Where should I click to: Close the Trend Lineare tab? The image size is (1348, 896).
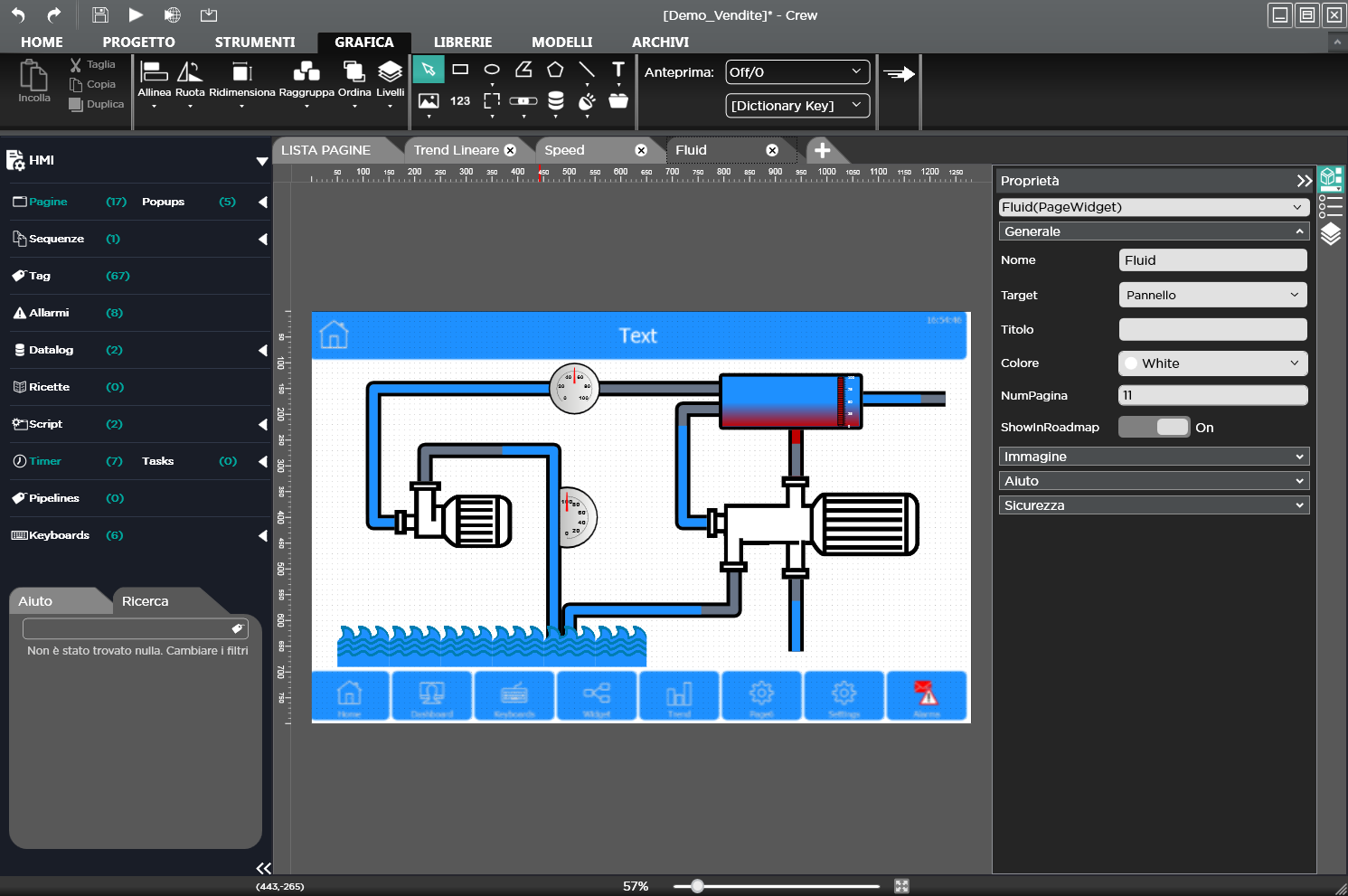point(510,150)
